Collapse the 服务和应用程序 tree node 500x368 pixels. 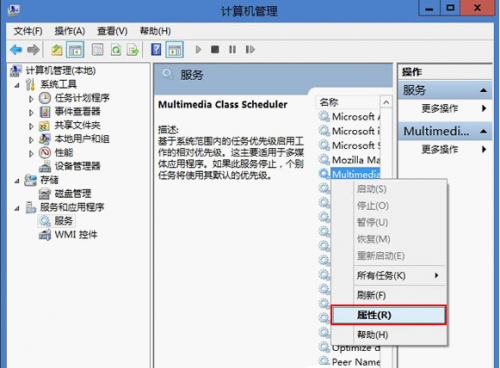point(17,208)
